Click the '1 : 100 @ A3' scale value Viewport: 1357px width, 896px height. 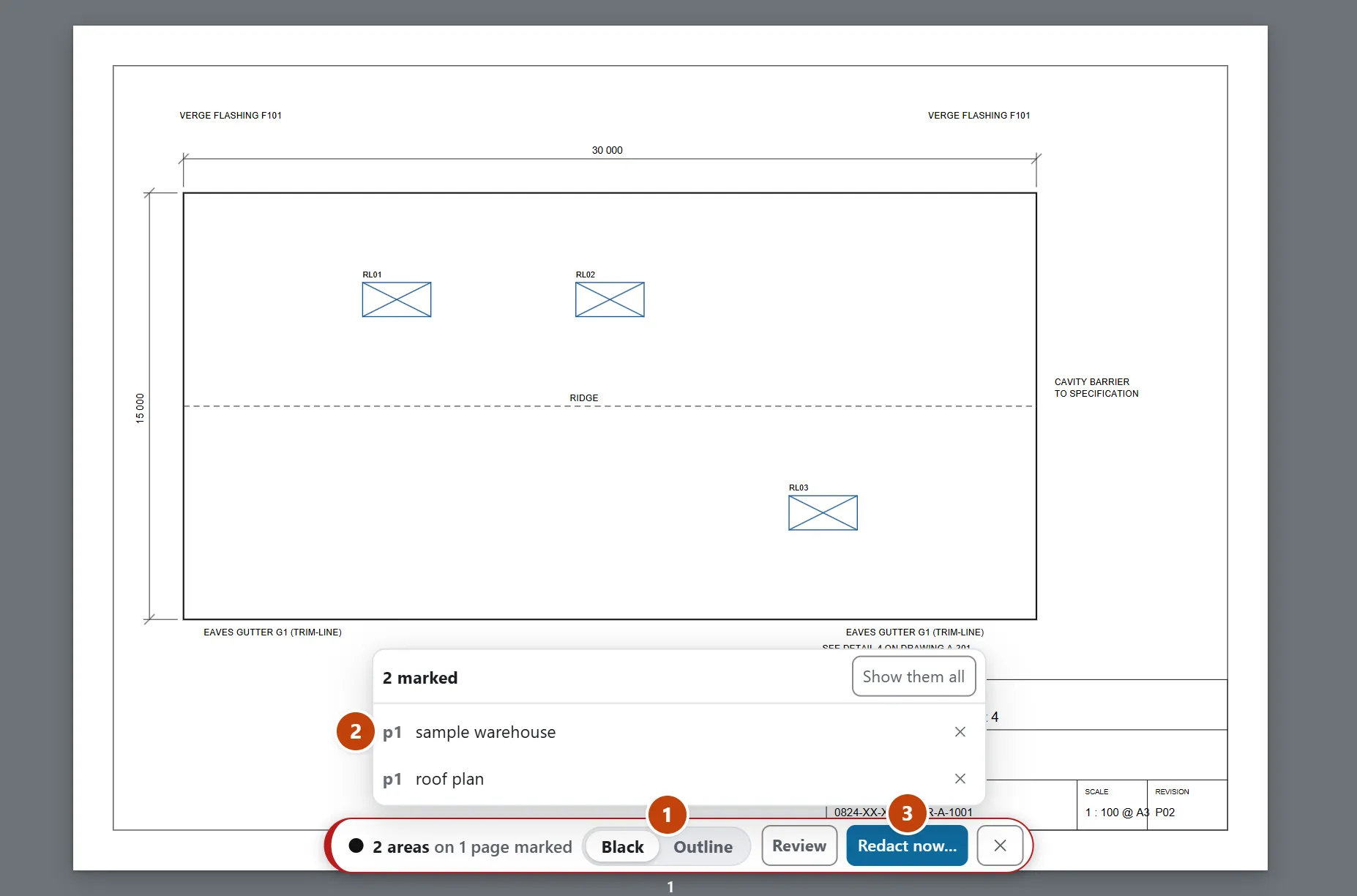(x=1117, y=813)
